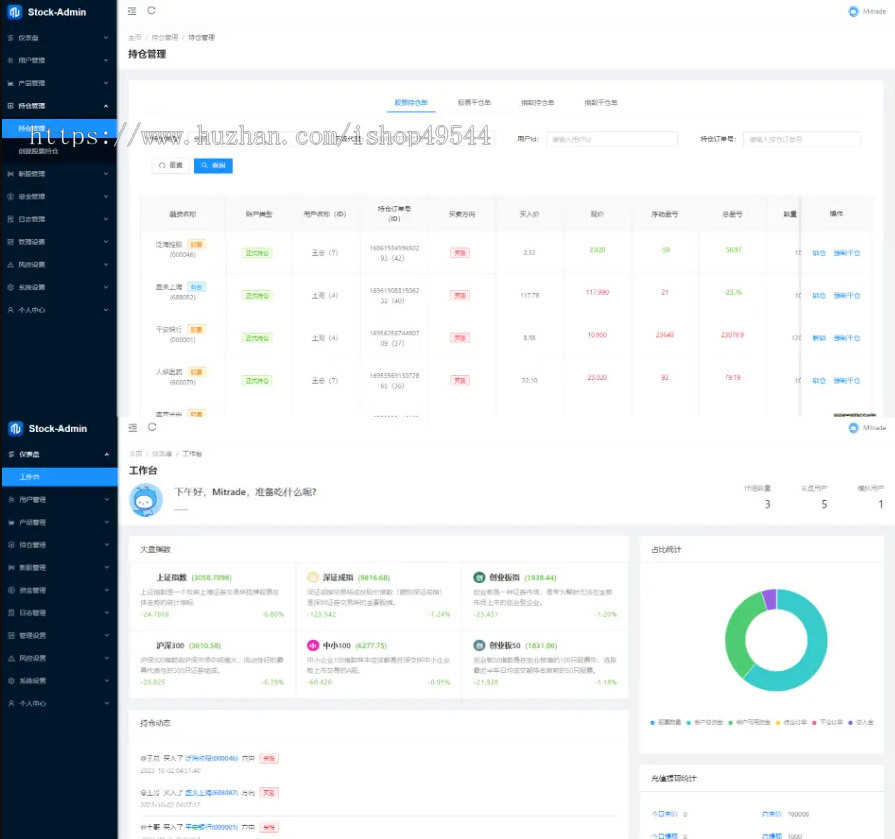895x839 pixels.
Task: Click the refresh icon on the 工作台 page header
Action: click(152, 427)
